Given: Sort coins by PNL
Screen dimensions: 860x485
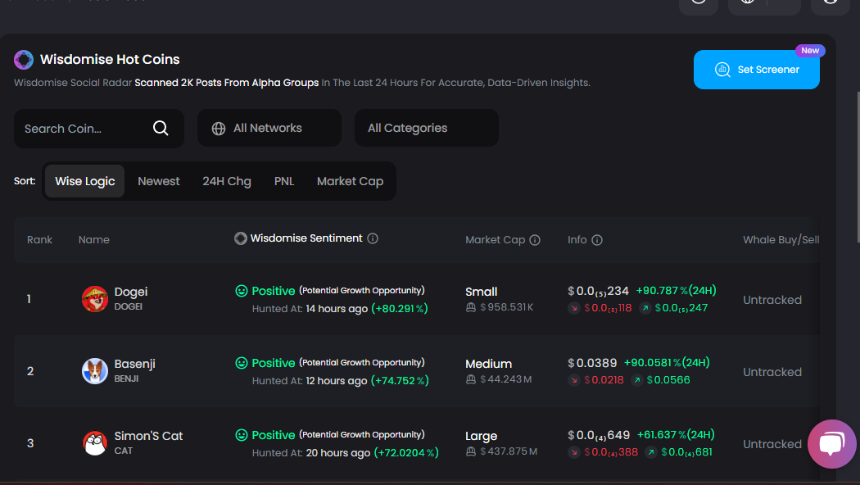Looking at the screenshot, I should (x=284, y=181).
